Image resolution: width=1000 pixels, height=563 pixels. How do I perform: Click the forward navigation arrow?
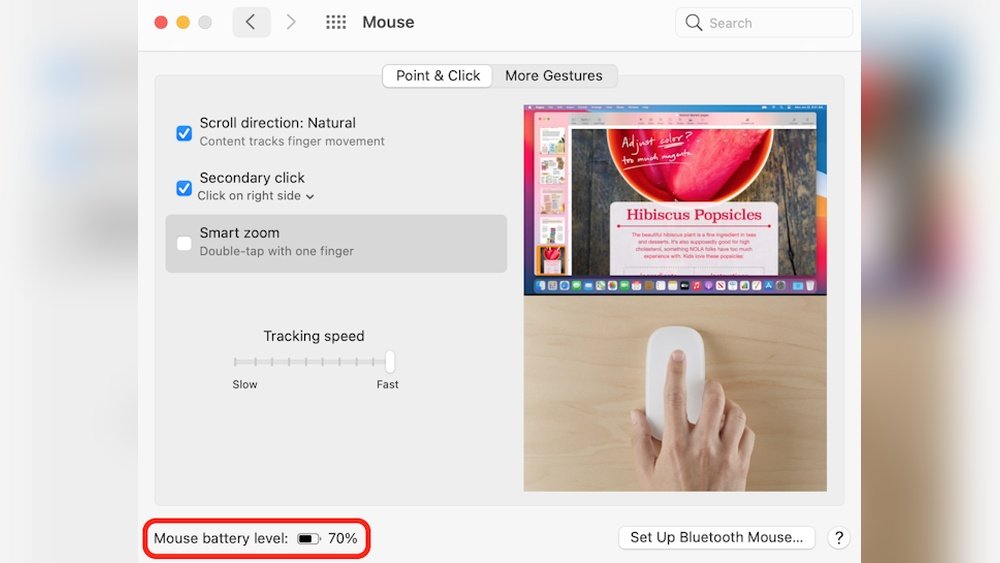point(291,22)
